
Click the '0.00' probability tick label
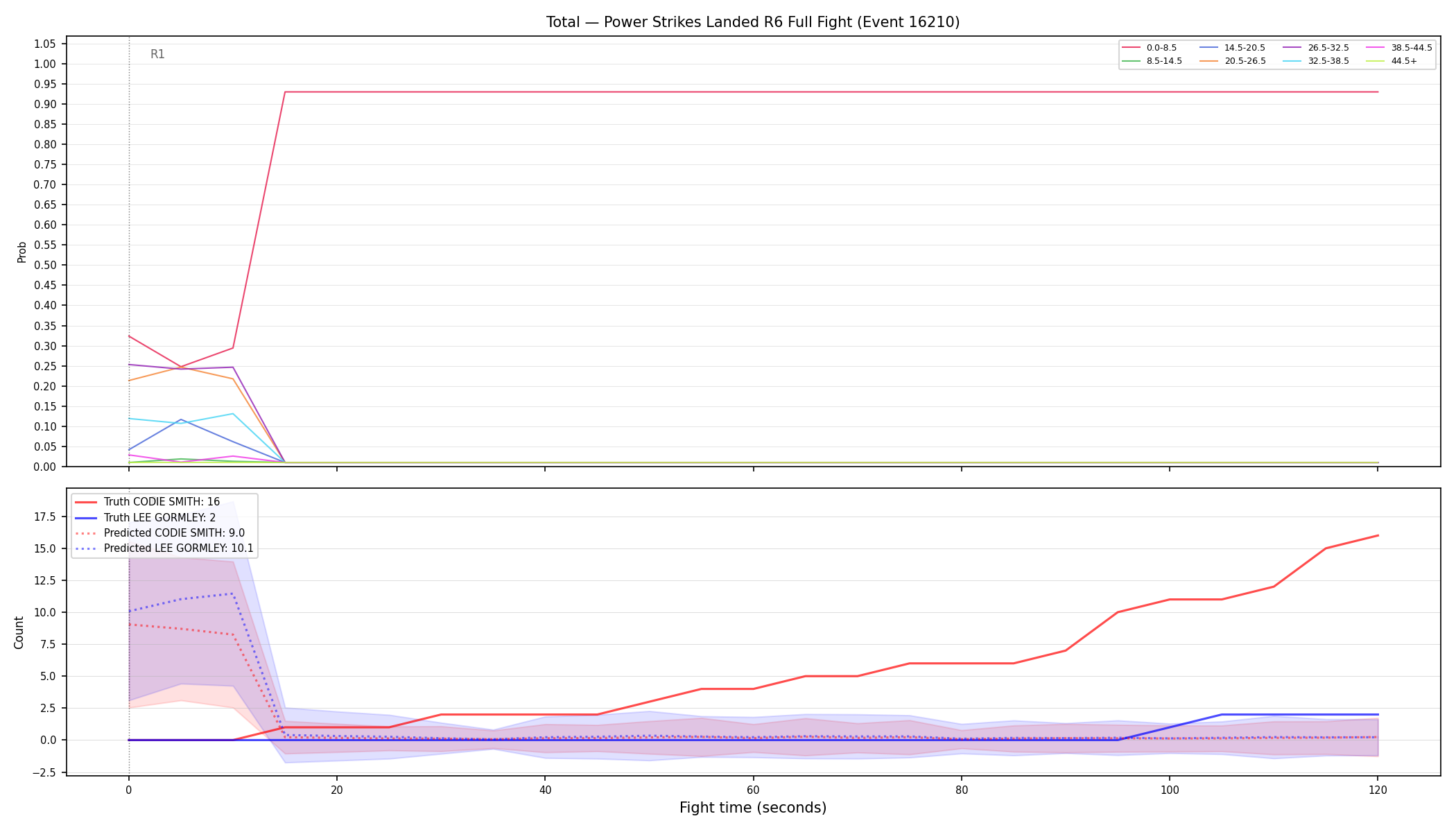[44, 467]
